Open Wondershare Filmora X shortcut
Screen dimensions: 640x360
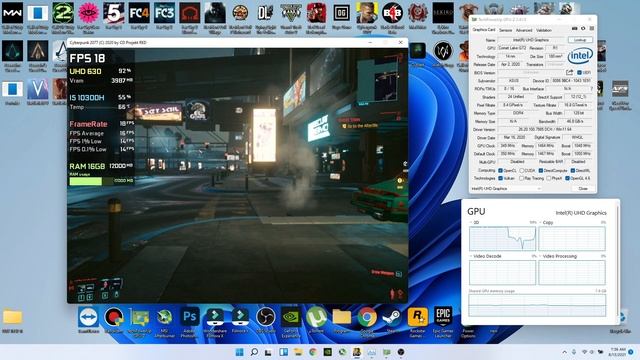(x=215, y=318)
